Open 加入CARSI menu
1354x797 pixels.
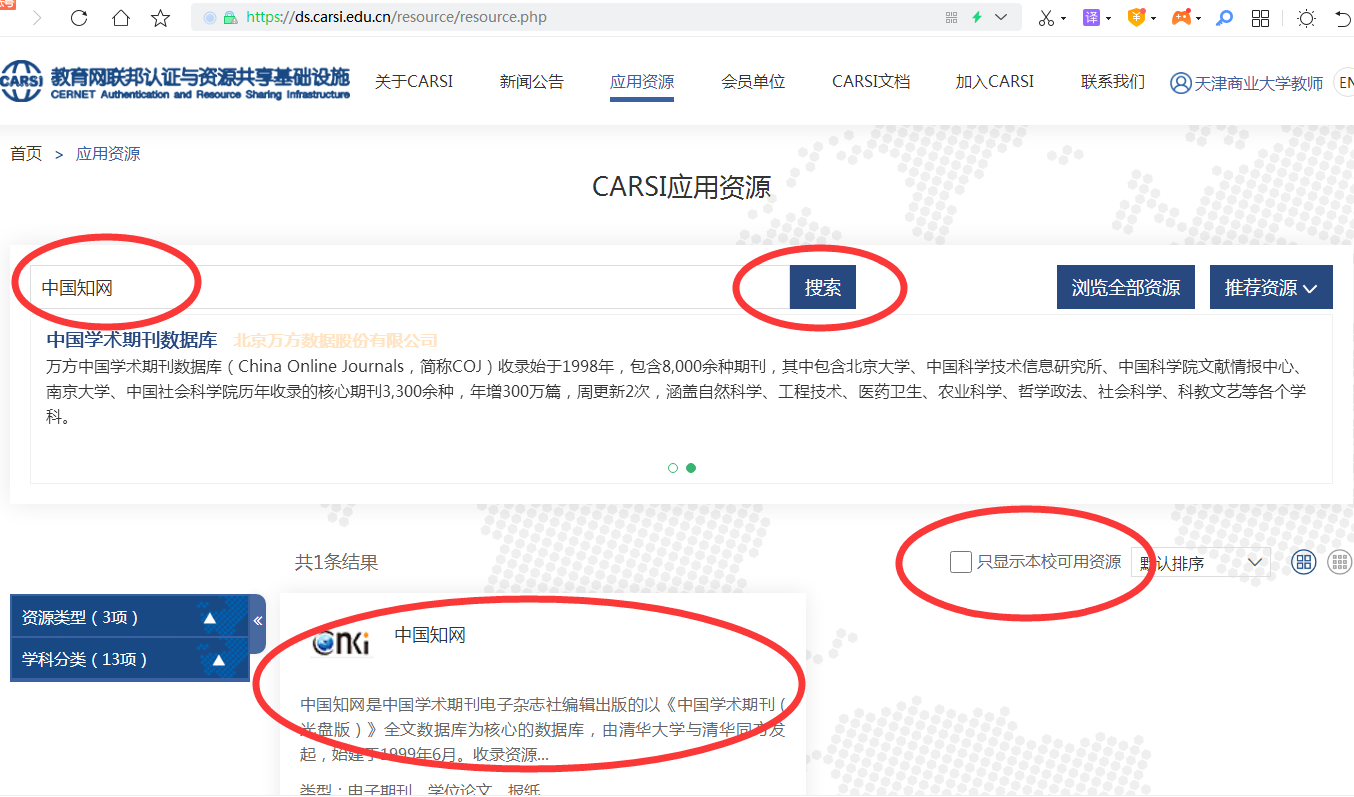[x=995, y=82]
